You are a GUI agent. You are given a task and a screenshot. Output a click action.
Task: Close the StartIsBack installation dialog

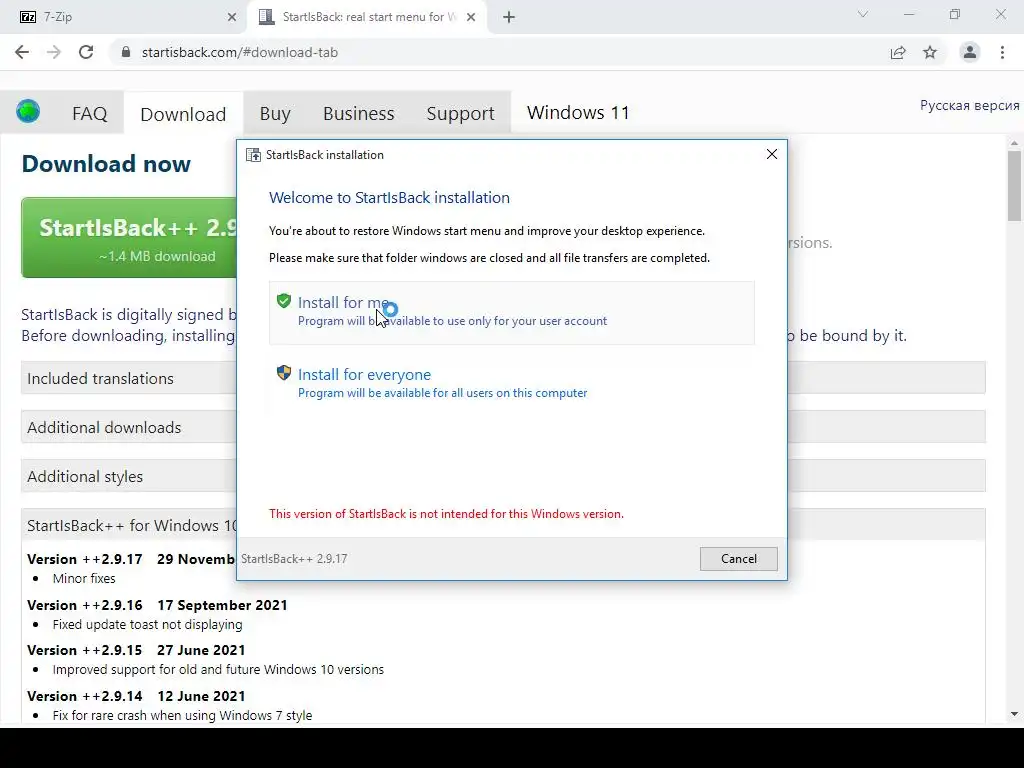coord(771,154)
